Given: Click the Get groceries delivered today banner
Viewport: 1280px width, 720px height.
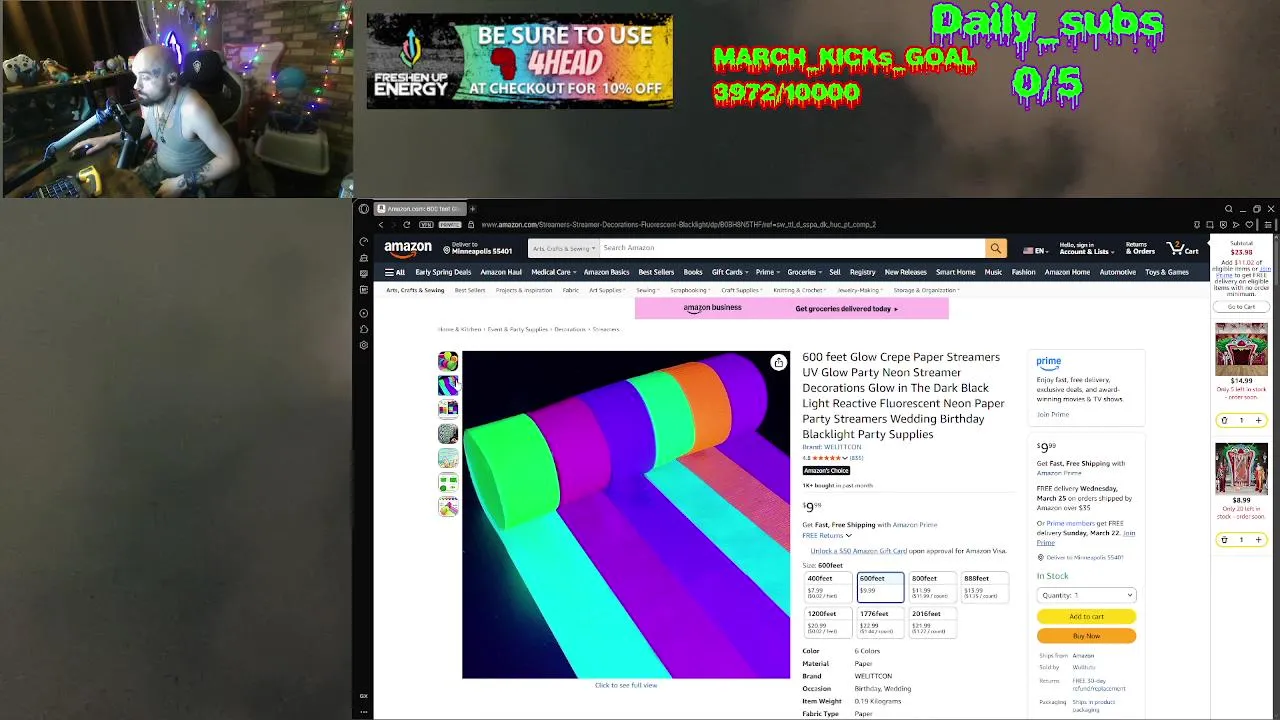Looking at the screenshot, I should [x=791, y=308].
